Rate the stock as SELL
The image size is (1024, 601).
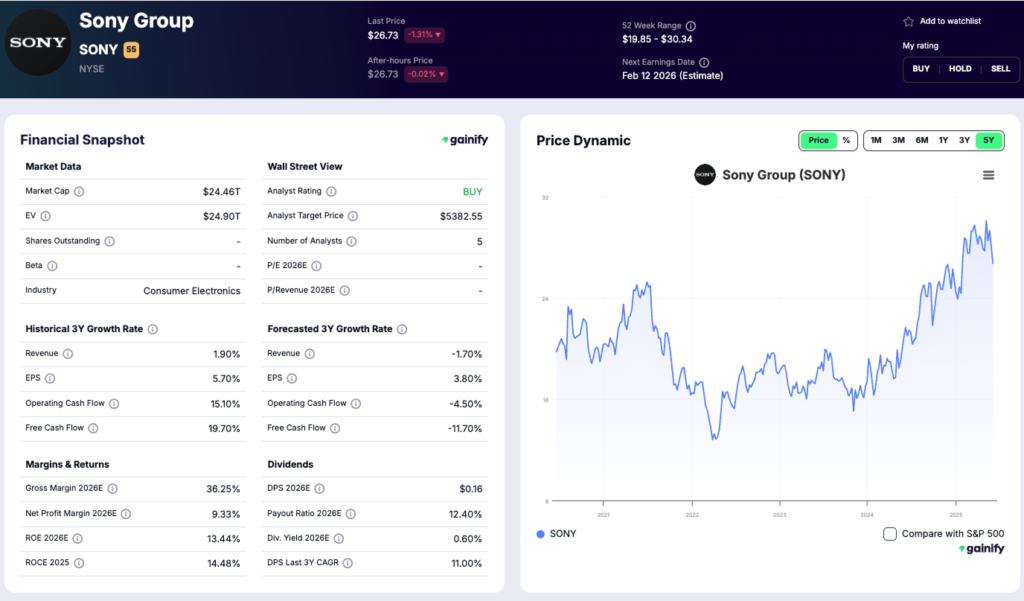(1000, 69)
